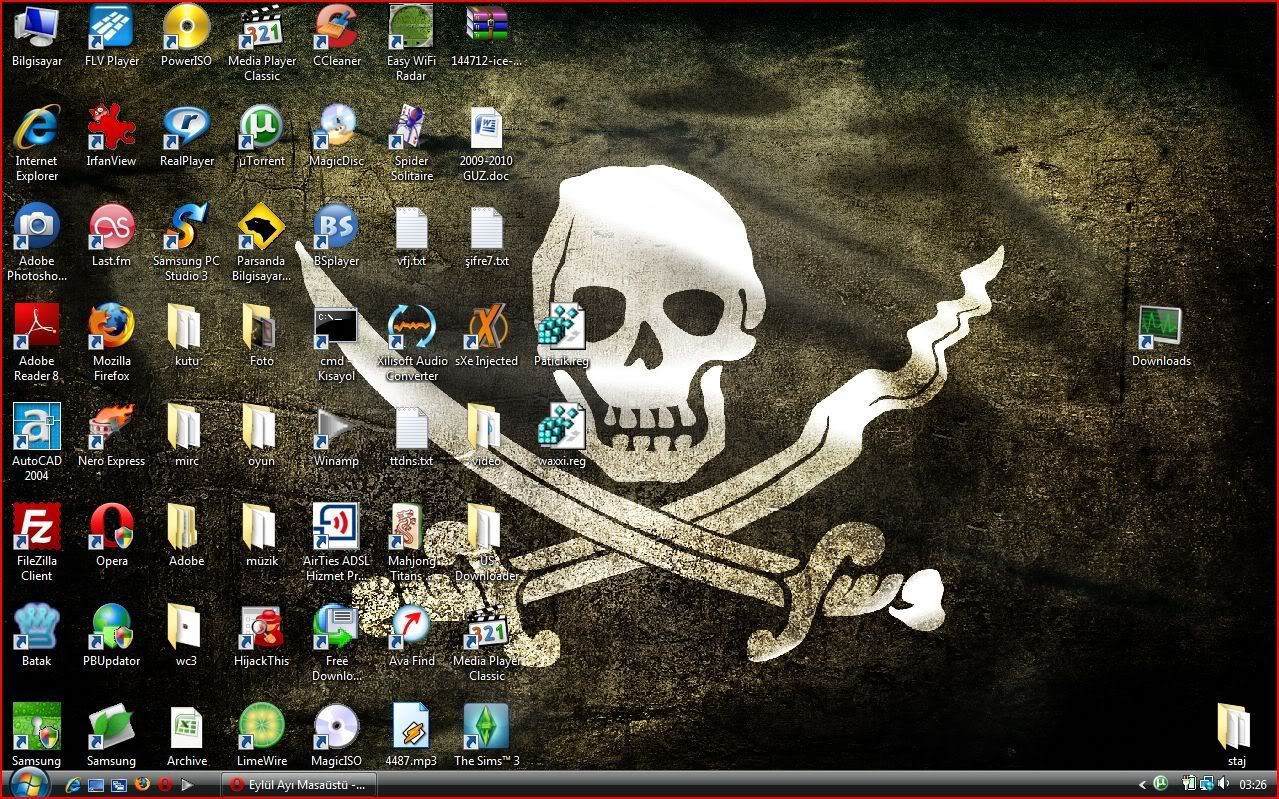Launch MagicISO shortcut

point(337,736)
